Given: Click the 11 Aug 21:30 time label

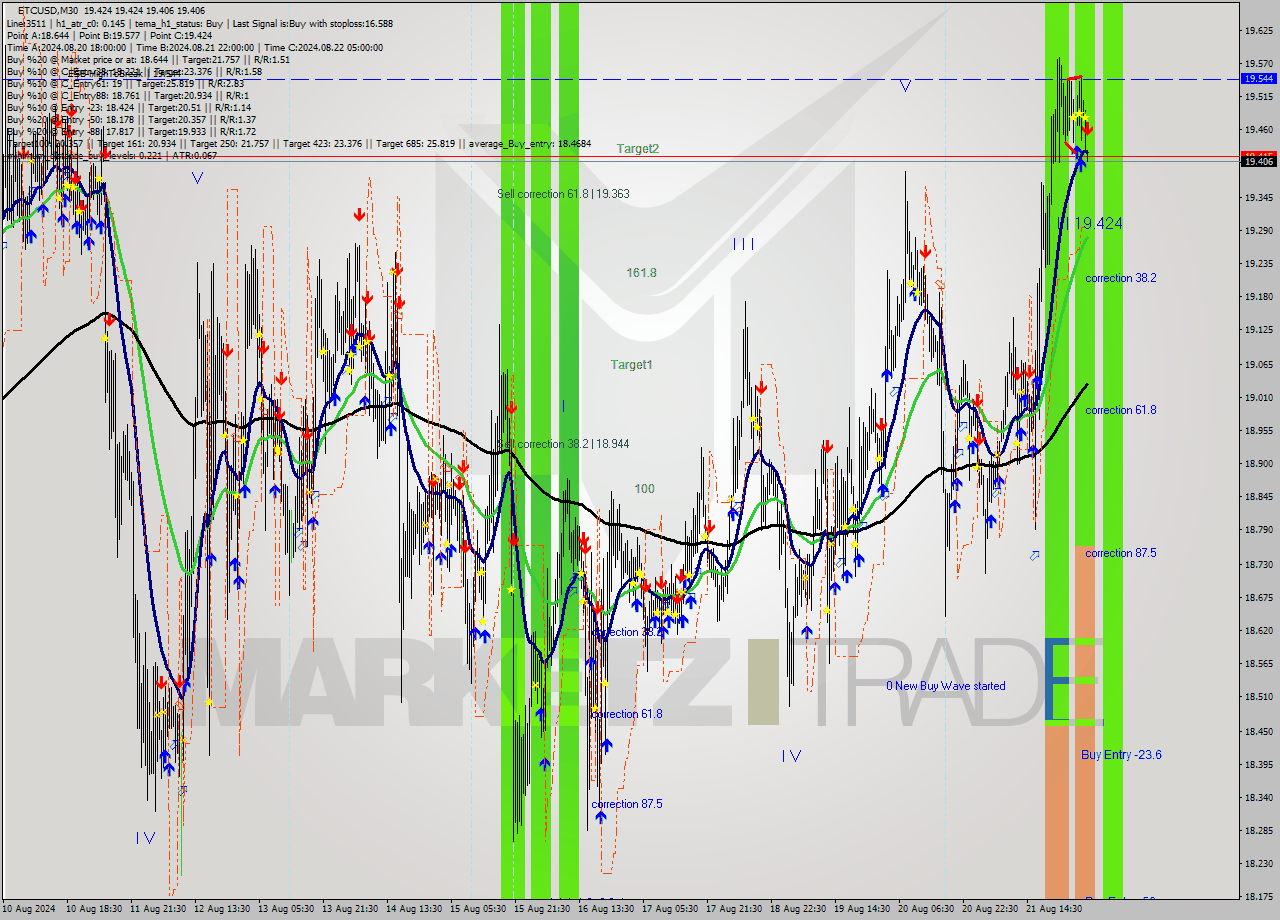Looking at the screenshot, I should 157,909.
